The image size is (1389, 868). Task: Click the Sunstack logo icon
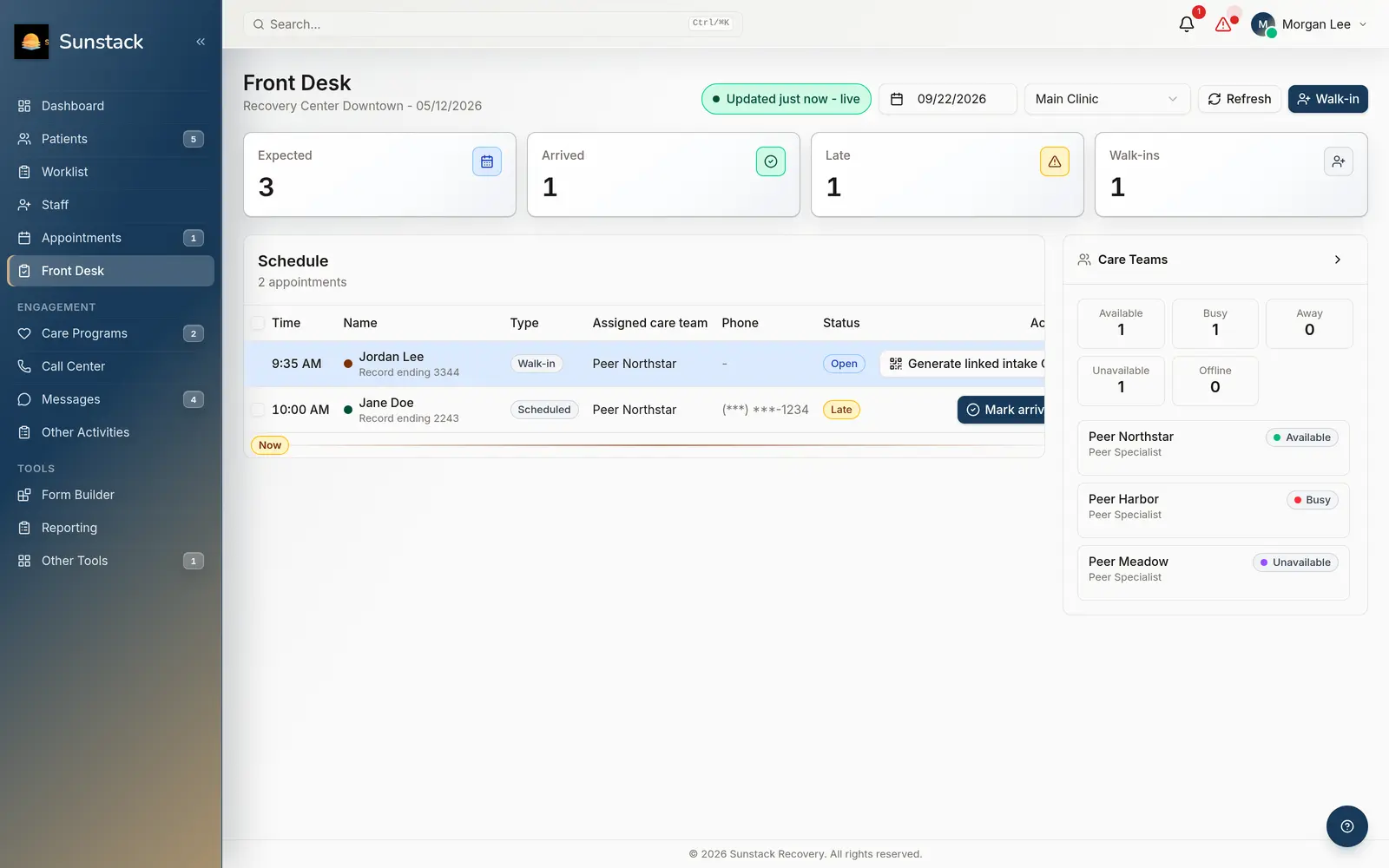[x=31, y=42]
